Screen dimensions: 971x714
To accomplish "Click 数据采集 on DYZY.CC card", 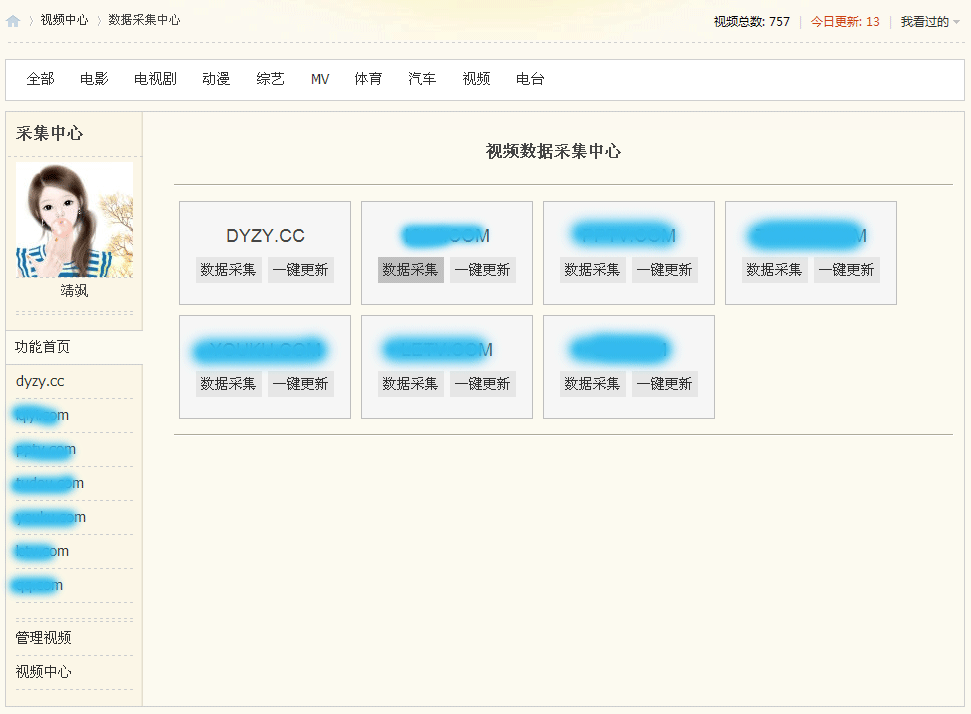I will click(229, 270).
